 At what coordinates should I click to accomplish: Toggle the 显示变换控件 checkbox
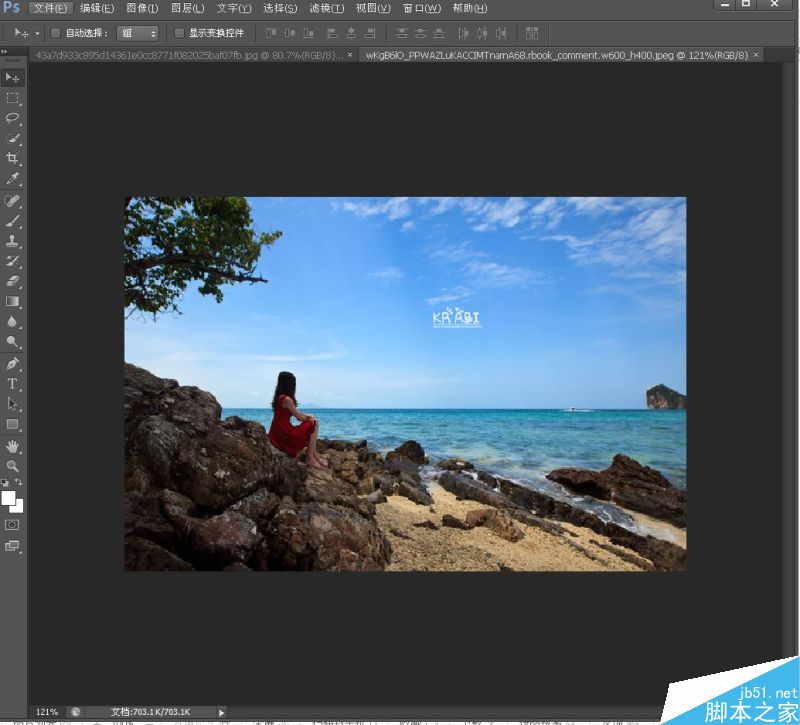(179, 33)
